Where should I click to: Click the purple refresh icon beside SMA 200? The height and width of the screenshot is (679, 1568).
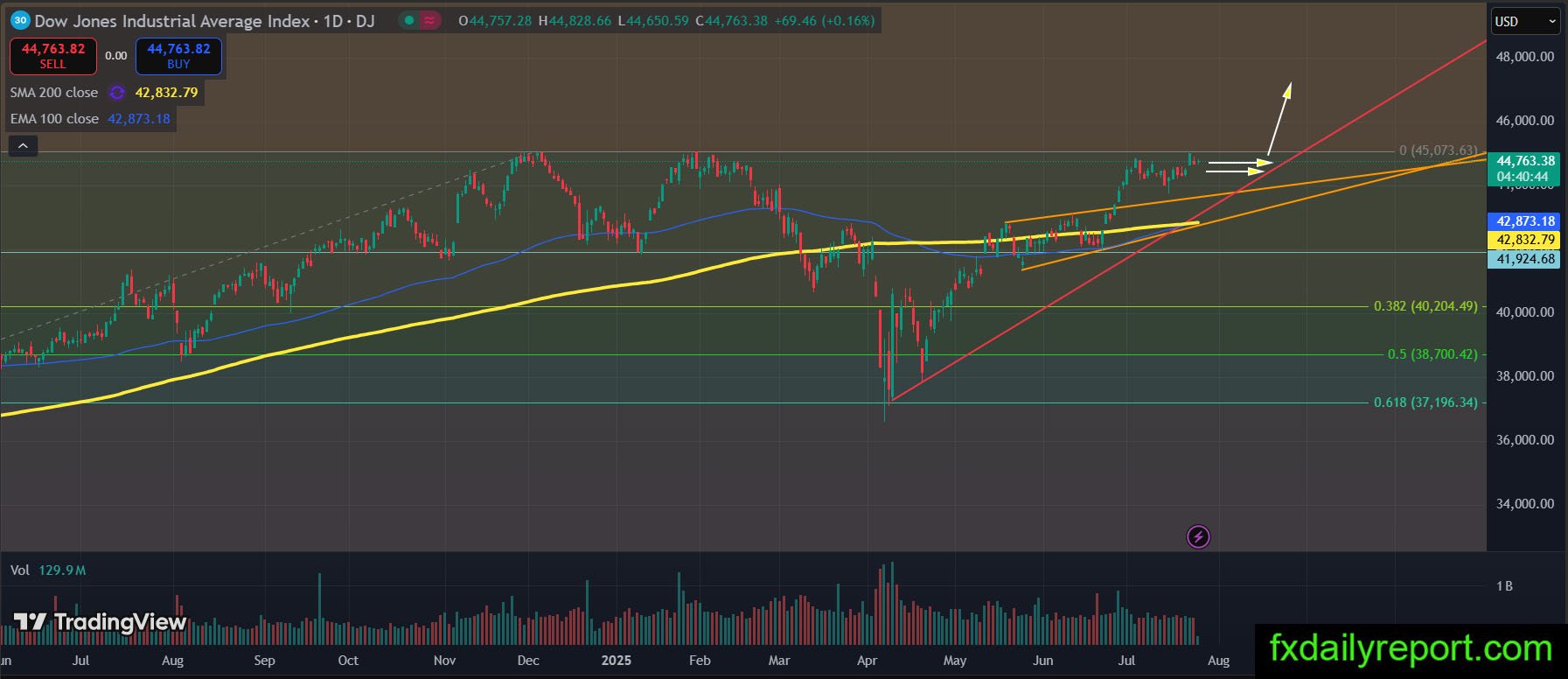pos(116,92)
